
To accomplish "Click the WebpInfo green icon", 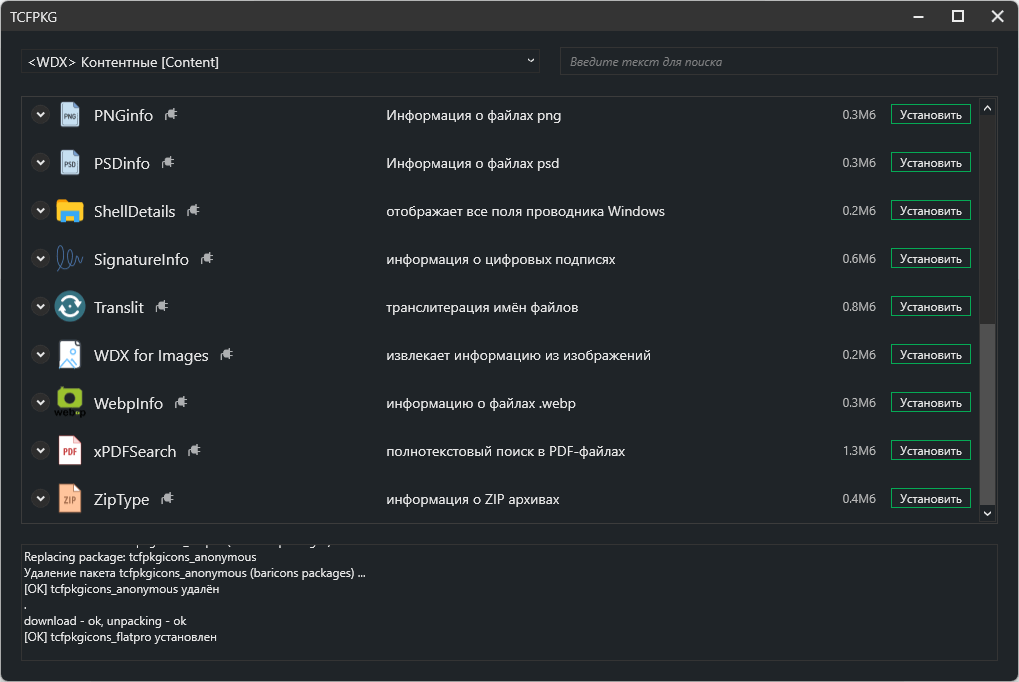I will click(69, 403).
